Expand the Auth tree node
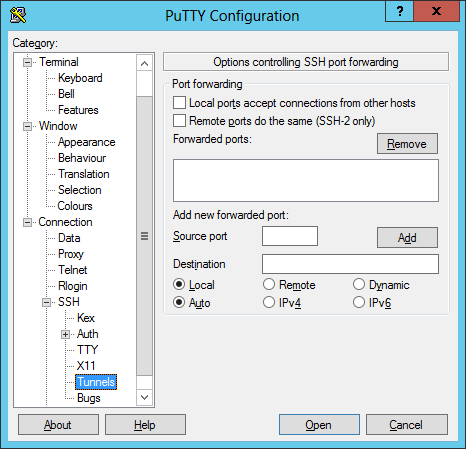Screen dimensions: 466x449 (65, 334)
